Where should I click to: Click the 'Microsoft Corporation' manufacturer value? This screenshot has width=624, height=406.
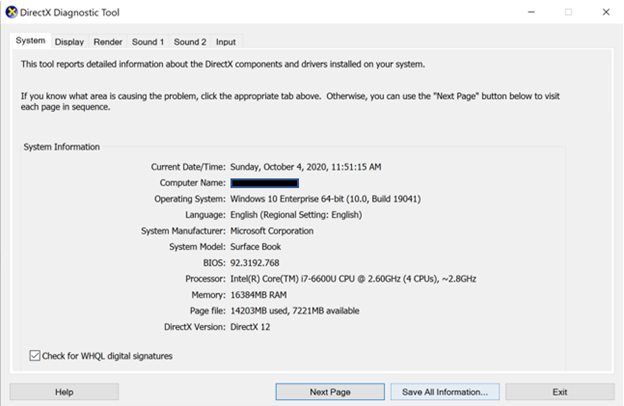(272, 231)
